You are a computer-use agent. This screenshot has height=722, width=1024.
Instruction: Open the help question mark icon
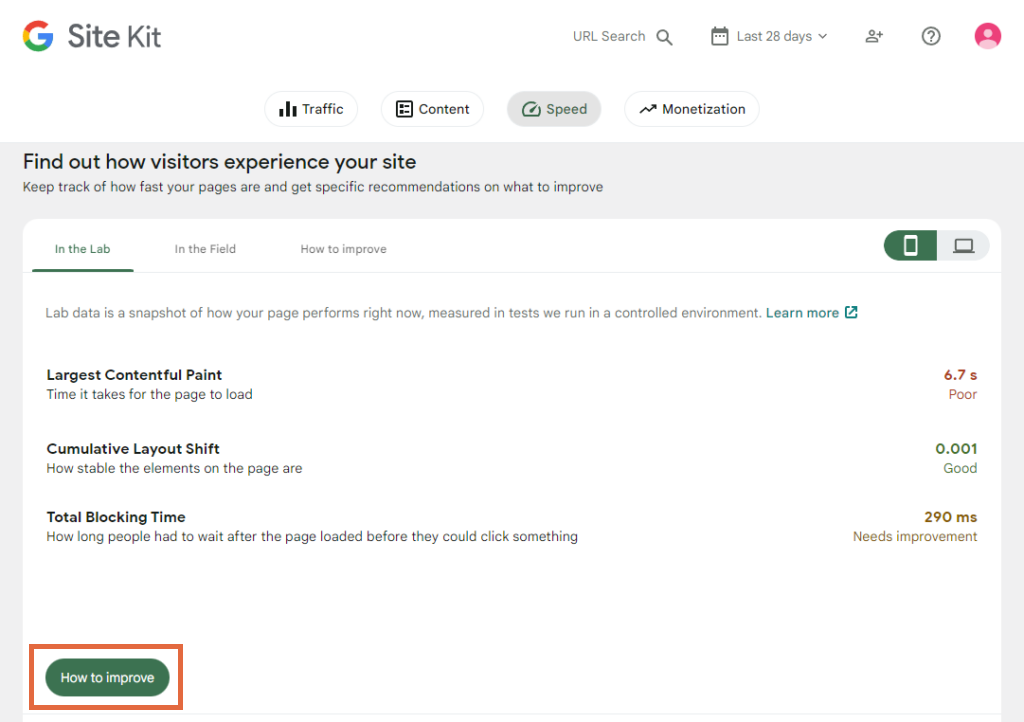click(931, 36)
